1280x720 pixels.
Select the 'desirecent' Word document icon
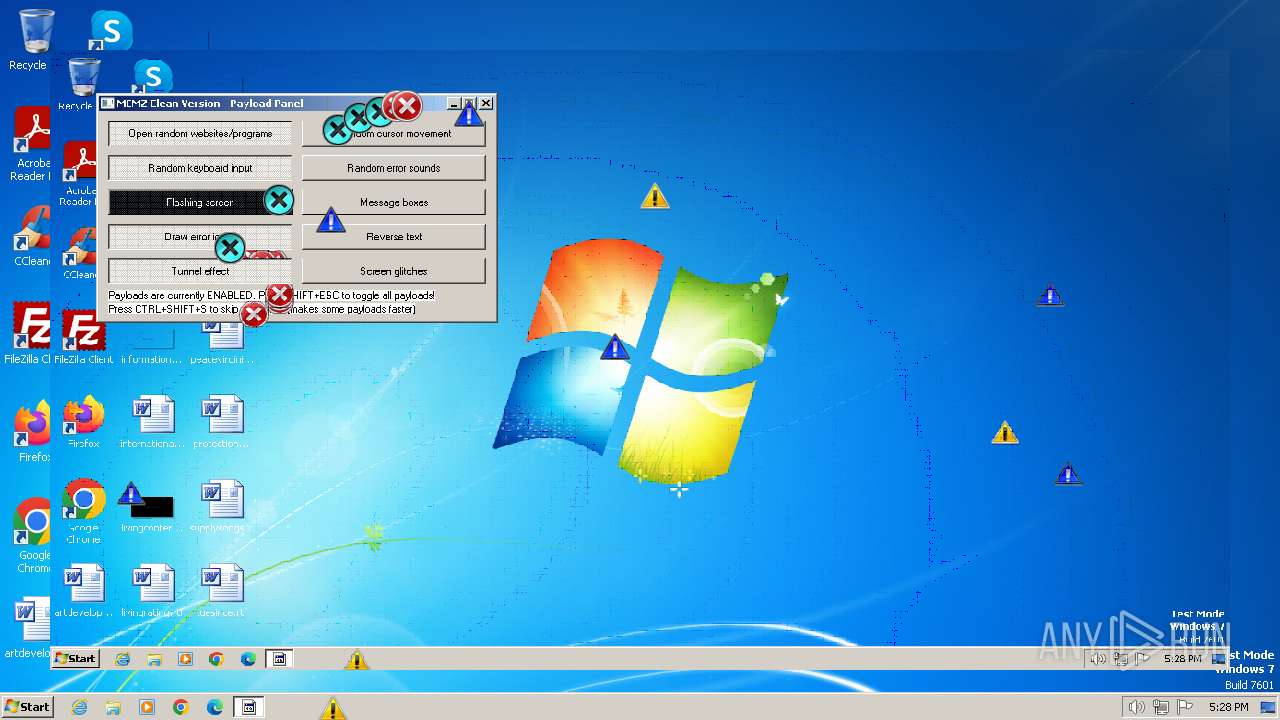point(221,590)
